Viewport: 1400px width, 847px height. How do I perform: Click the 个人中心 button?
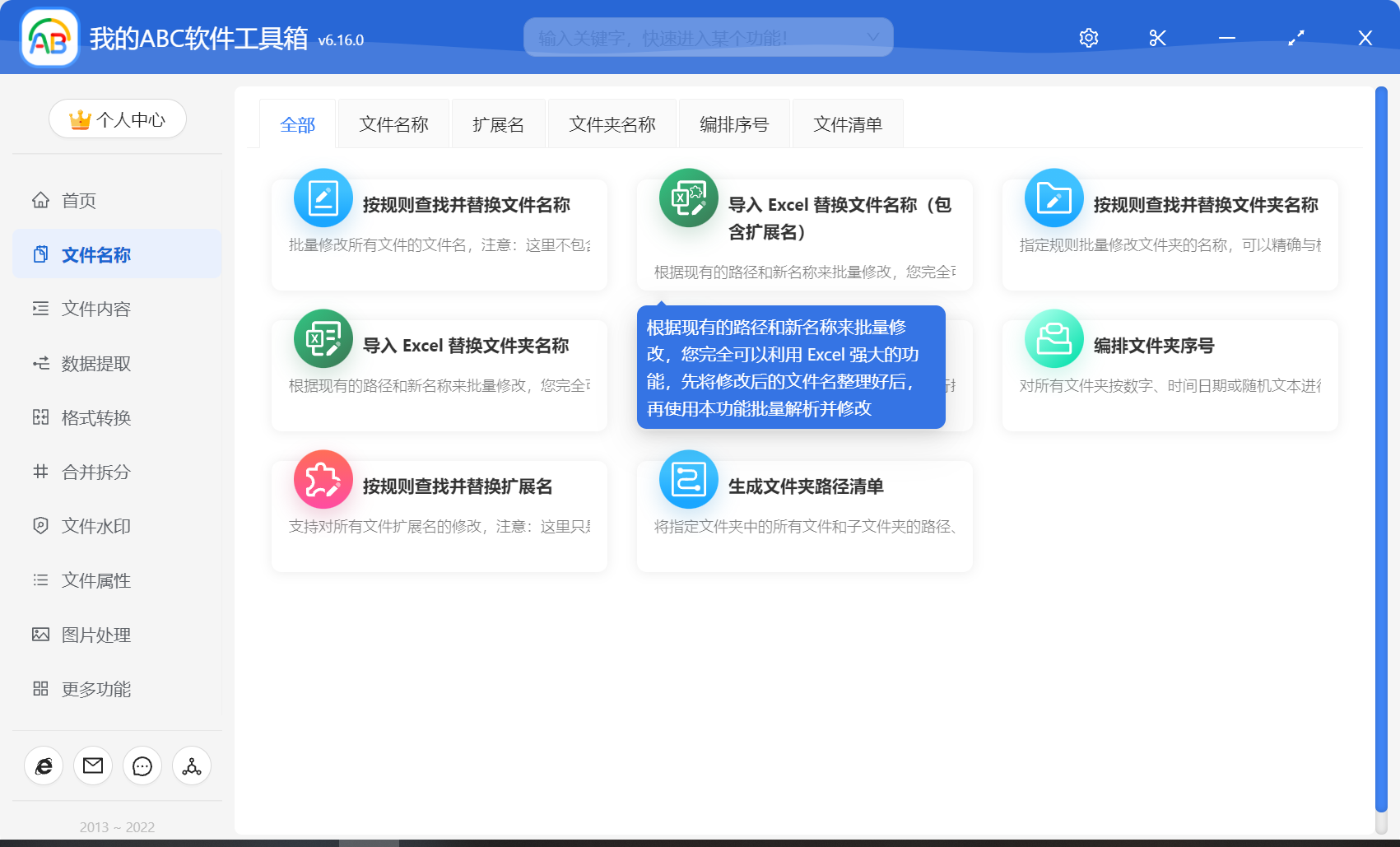coord(117,119)
